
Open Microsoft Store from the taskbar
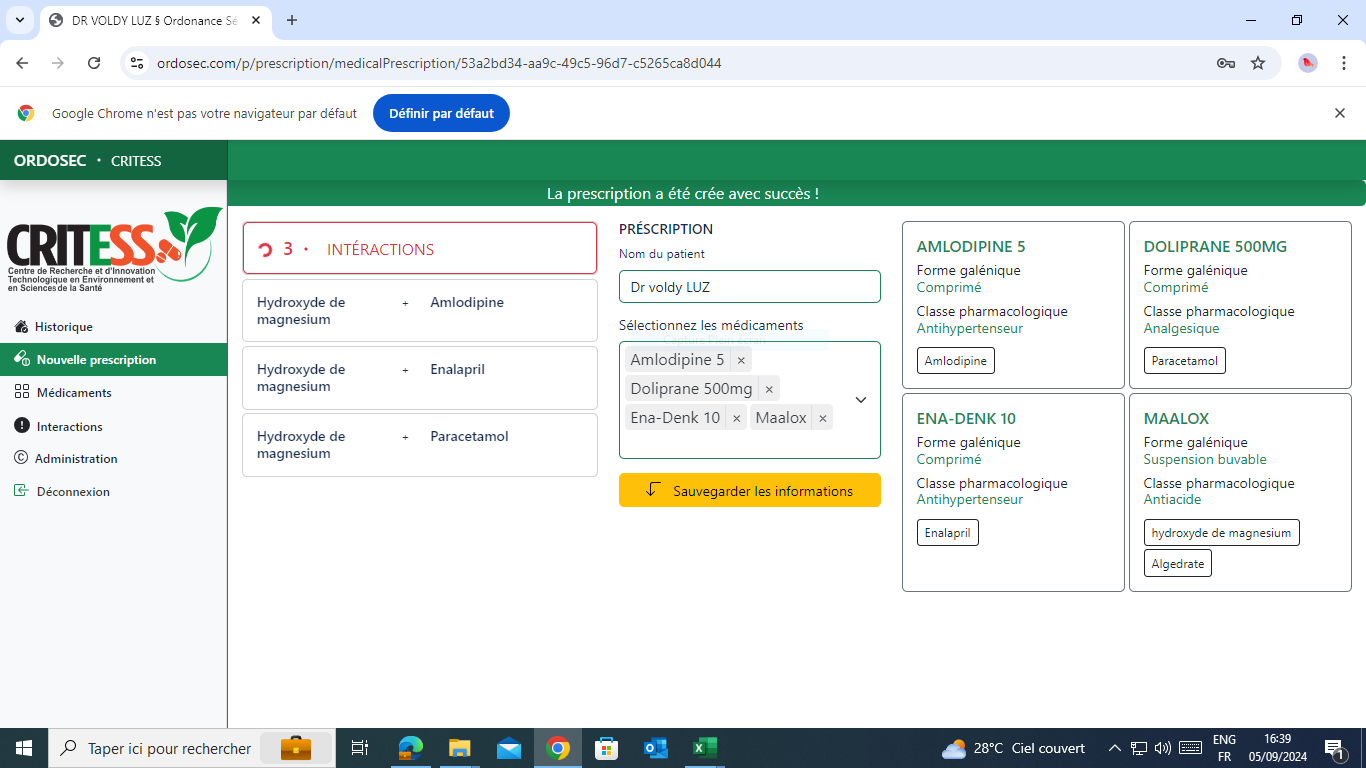[x=607, y=748]
